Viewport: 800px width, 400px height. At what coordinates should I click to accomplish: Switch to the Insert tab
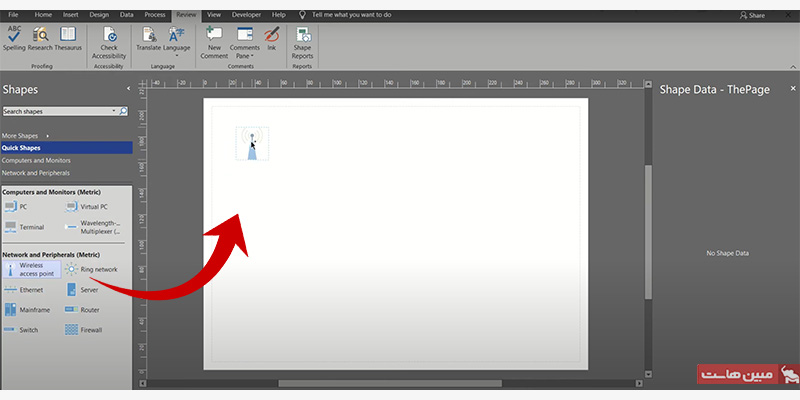(x=70, y=16)
